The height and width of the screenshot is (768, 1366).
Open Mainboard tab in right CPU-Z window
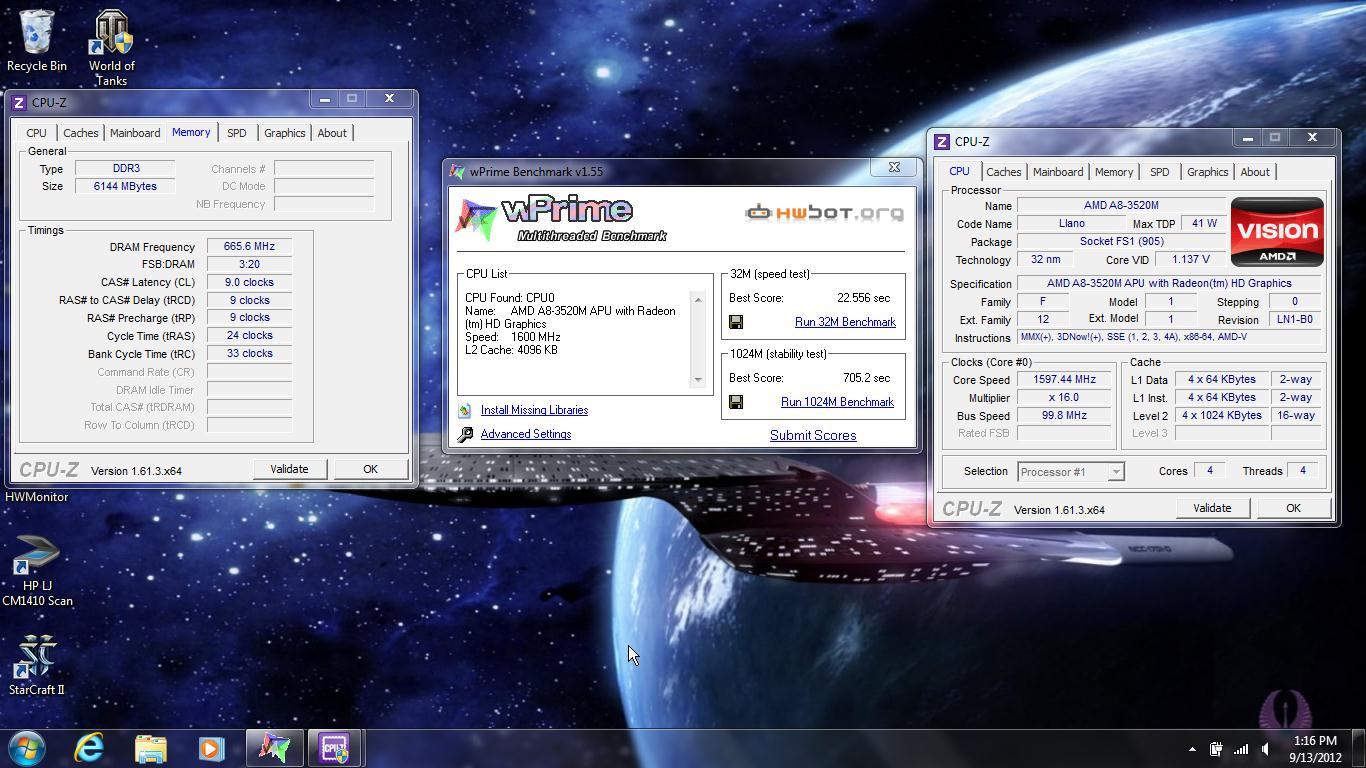1058,172
